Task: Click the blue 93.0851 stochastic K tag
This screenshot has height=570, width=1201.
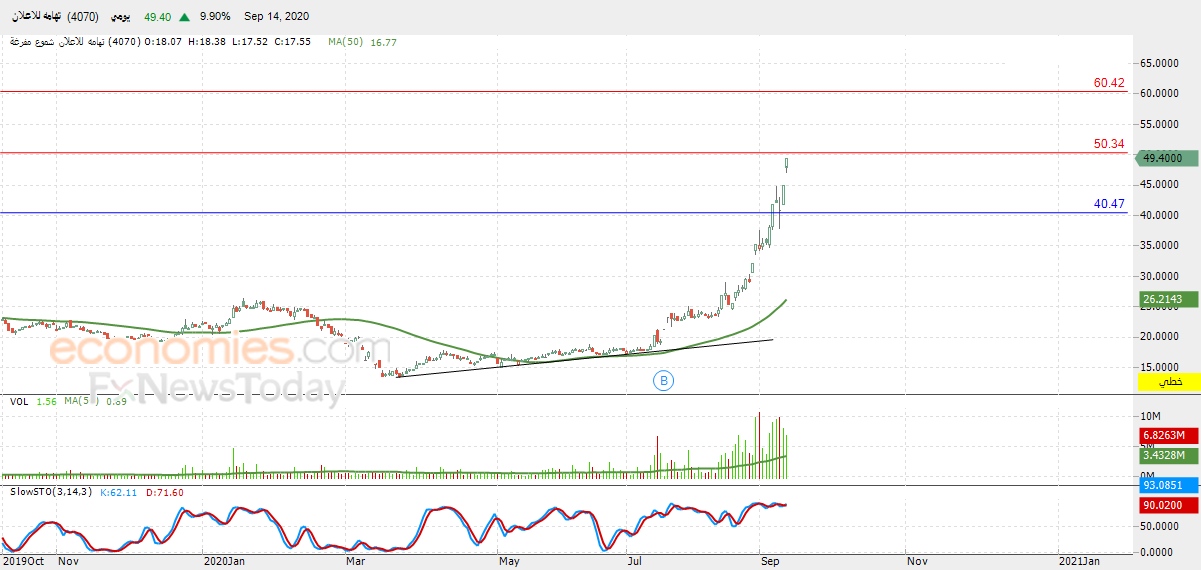Action: tap(1168, 486)
